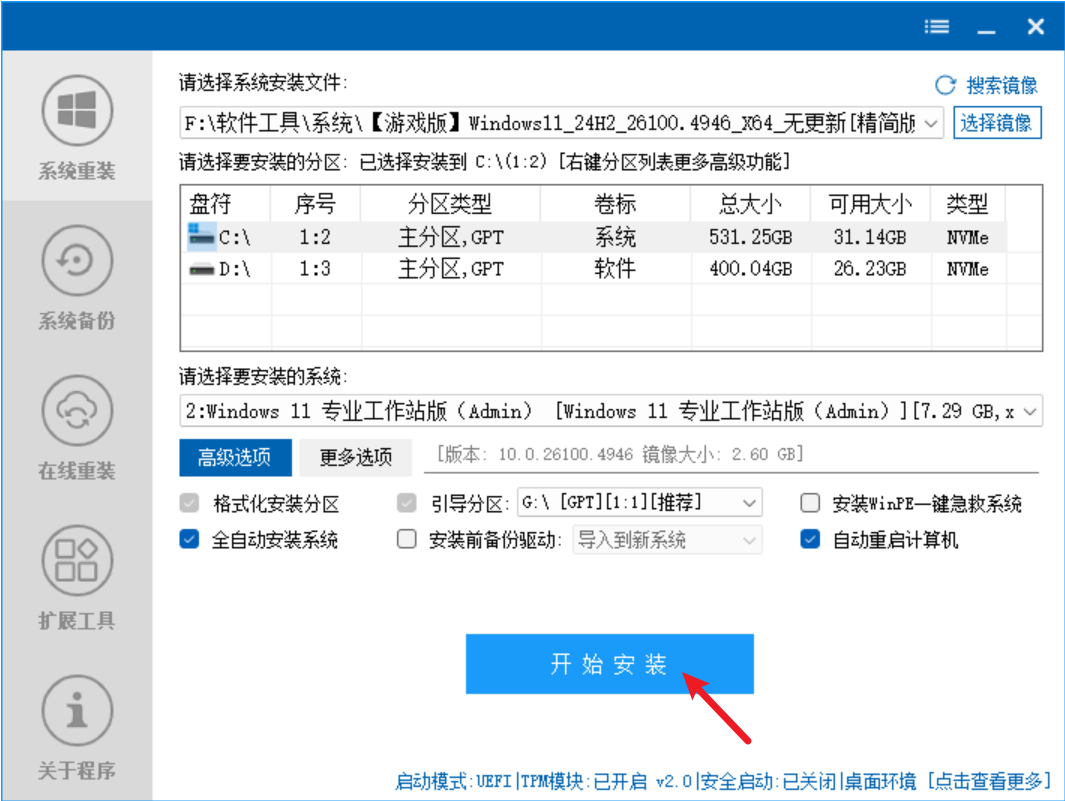Click the 31.14GB available size cell
The height and width of the screenshot is (801, 1065).
pos(870,237)
